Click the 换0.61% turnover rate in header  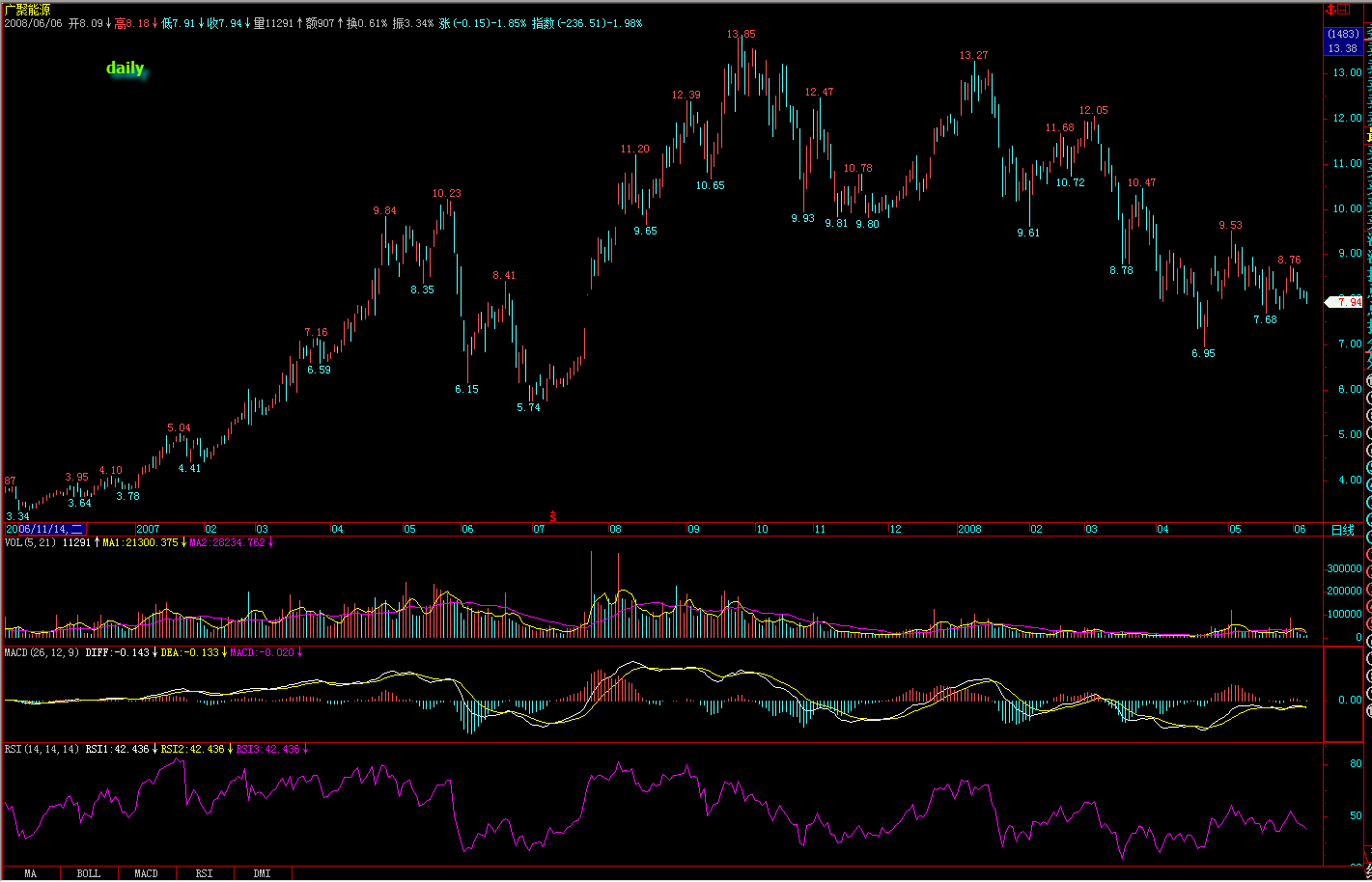(x=368, y=23)
